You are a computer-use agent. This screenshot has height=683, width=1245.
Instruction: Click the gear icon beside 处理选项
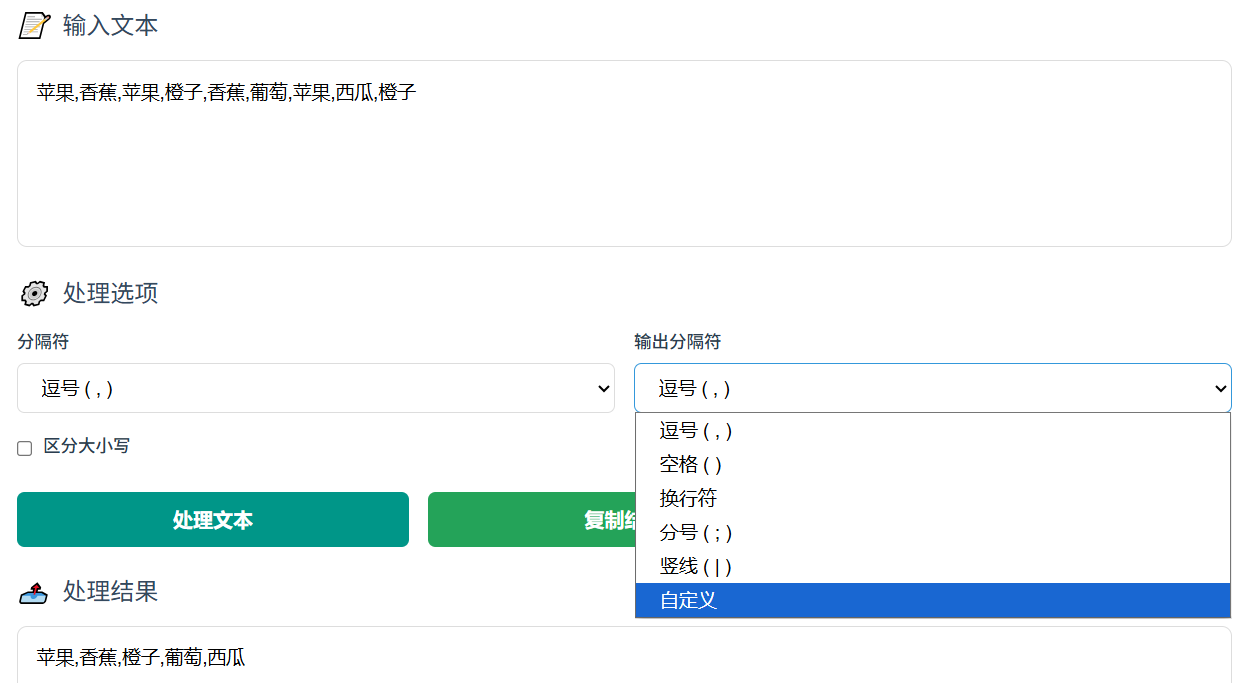(33, 293)
